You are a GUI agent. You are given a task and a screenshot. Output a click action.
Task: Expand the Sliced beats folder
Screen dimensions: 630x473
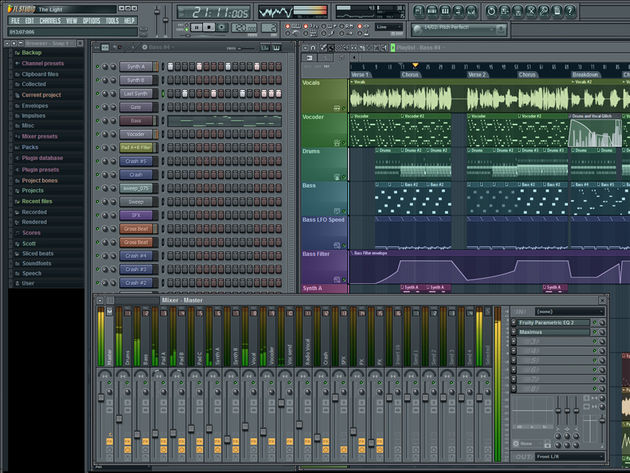[x=37, y=254]
